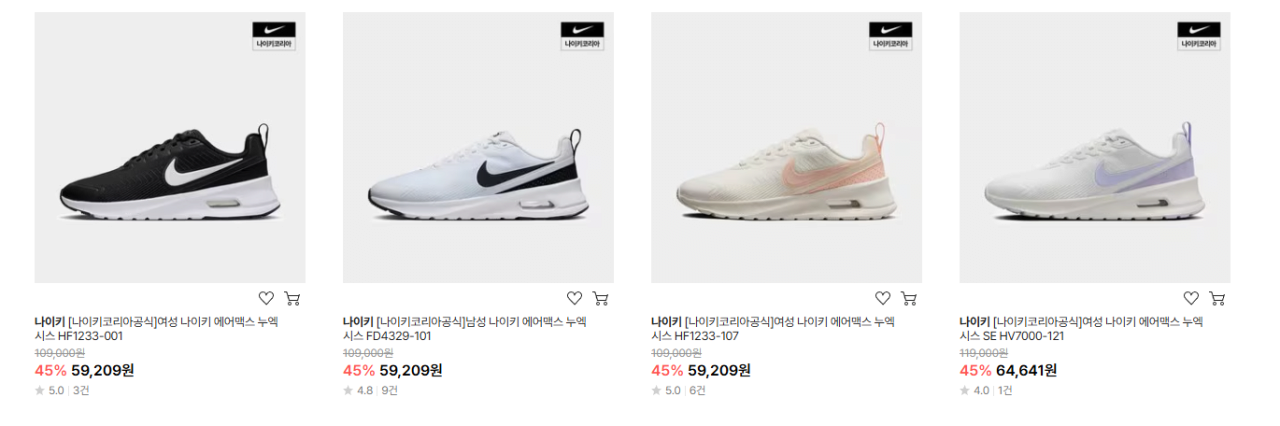Add black HF1233-001 shoe to cart
Screen dimensions: 1280x426
[x=292, y=298]
